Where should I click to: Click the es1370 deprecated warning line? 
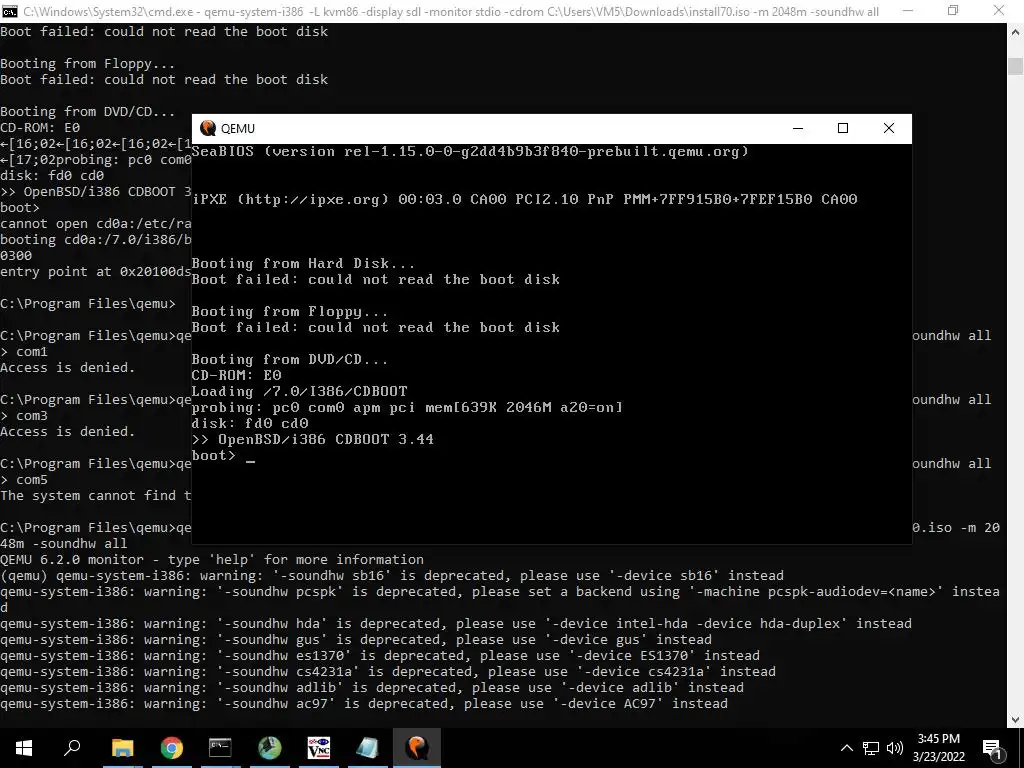tap(380, 656)
